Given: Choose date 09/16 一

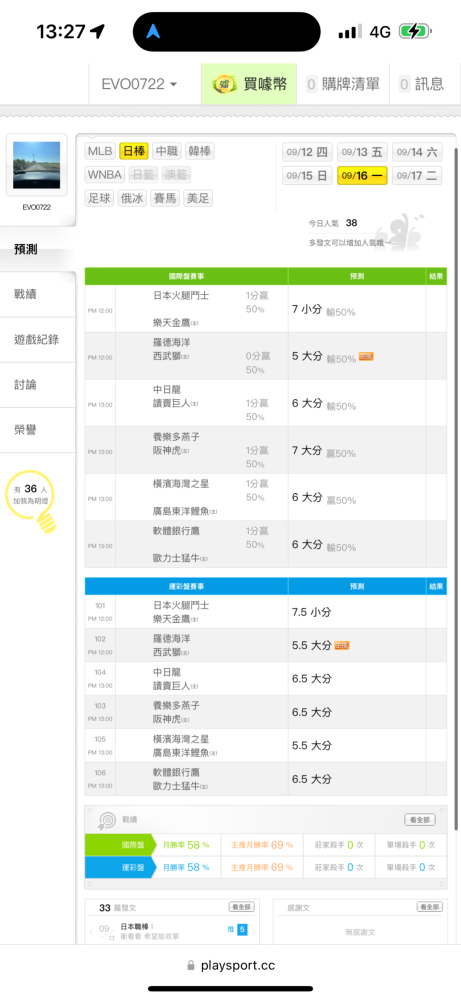Looking at the screenshot, I should click(362, 175).
